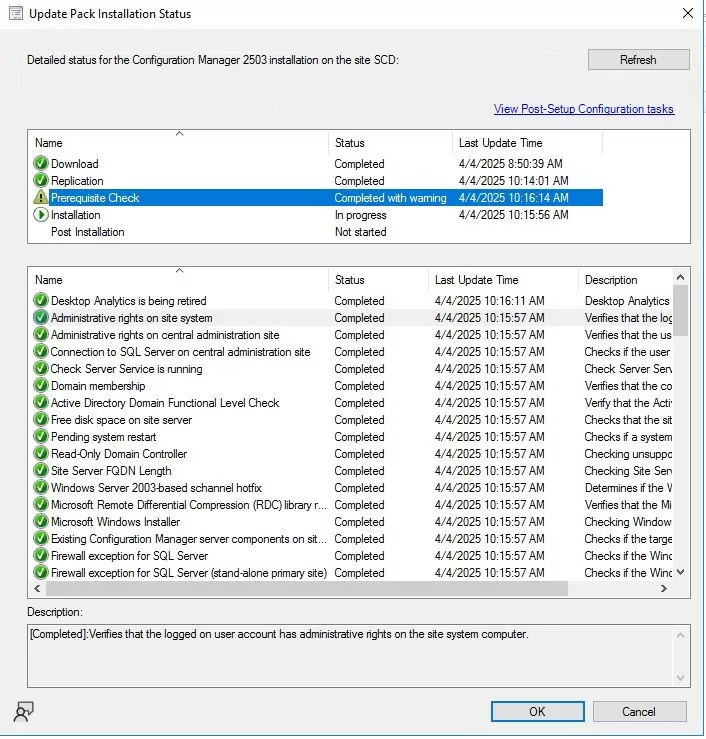Click the check icon beside Microsoft Windows Installer
Image resolution: width=706 pixels, height=739 pixels.
(41, 521)
